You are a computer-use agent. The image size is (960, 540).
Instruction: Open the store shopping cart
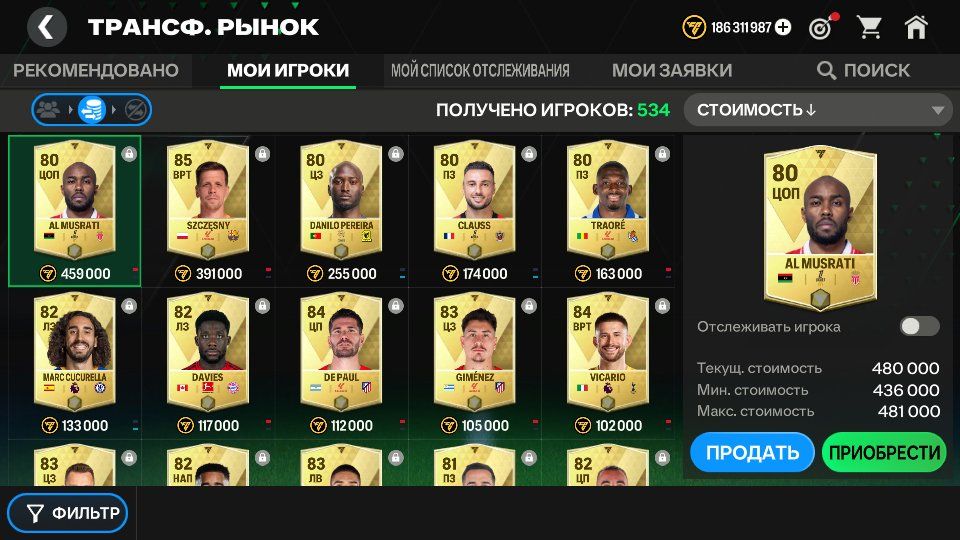pyautogui.click(x=869, y=28)
